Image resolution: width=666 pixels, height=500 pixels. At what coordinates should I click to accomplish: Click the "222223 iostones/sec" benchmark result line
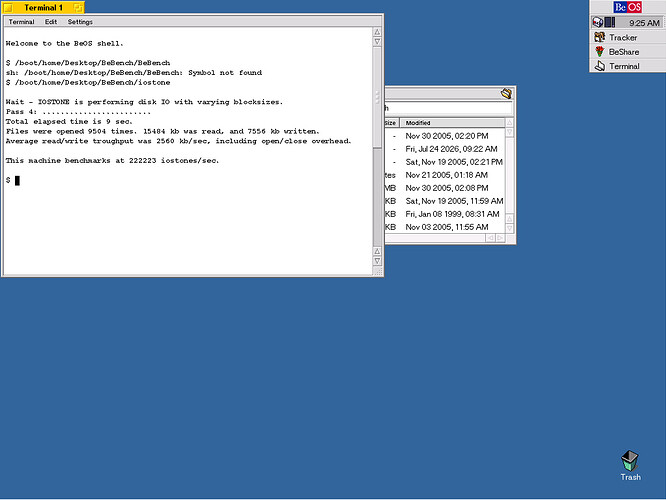click(112, 161)
